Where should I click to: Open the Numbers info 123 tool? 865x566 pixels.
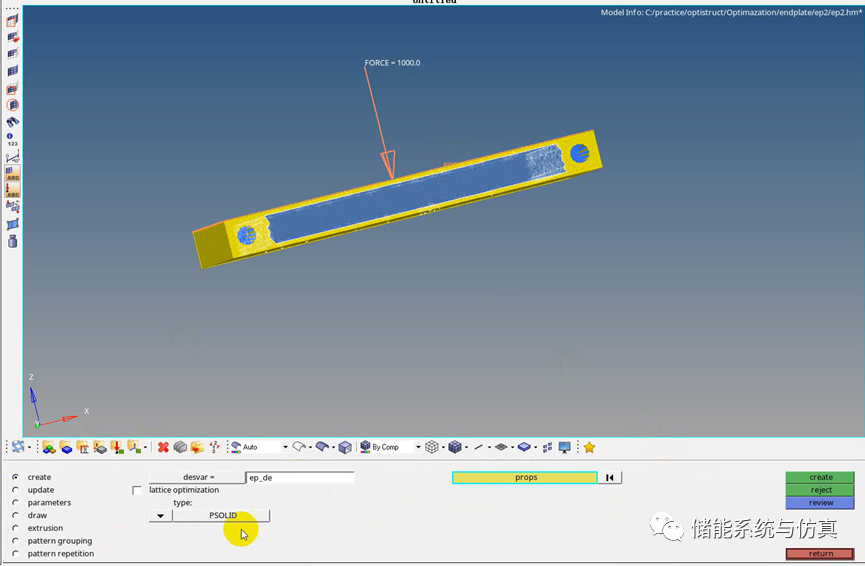[12, 140]
